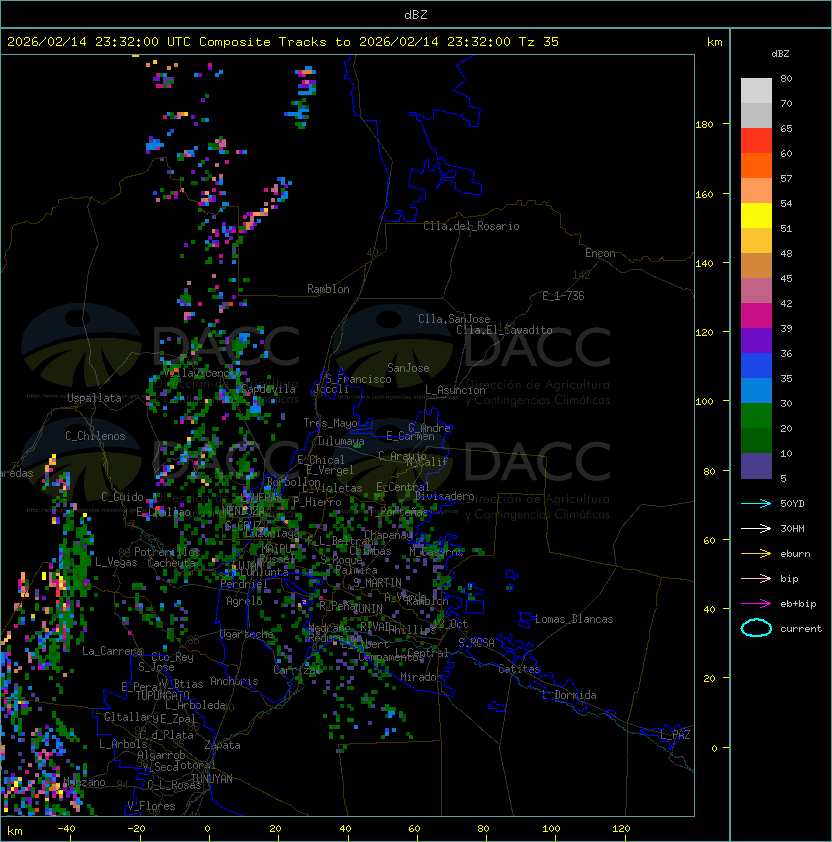Click the 'E_1-736' map label
832x842 pixels.
pos(563,296)
